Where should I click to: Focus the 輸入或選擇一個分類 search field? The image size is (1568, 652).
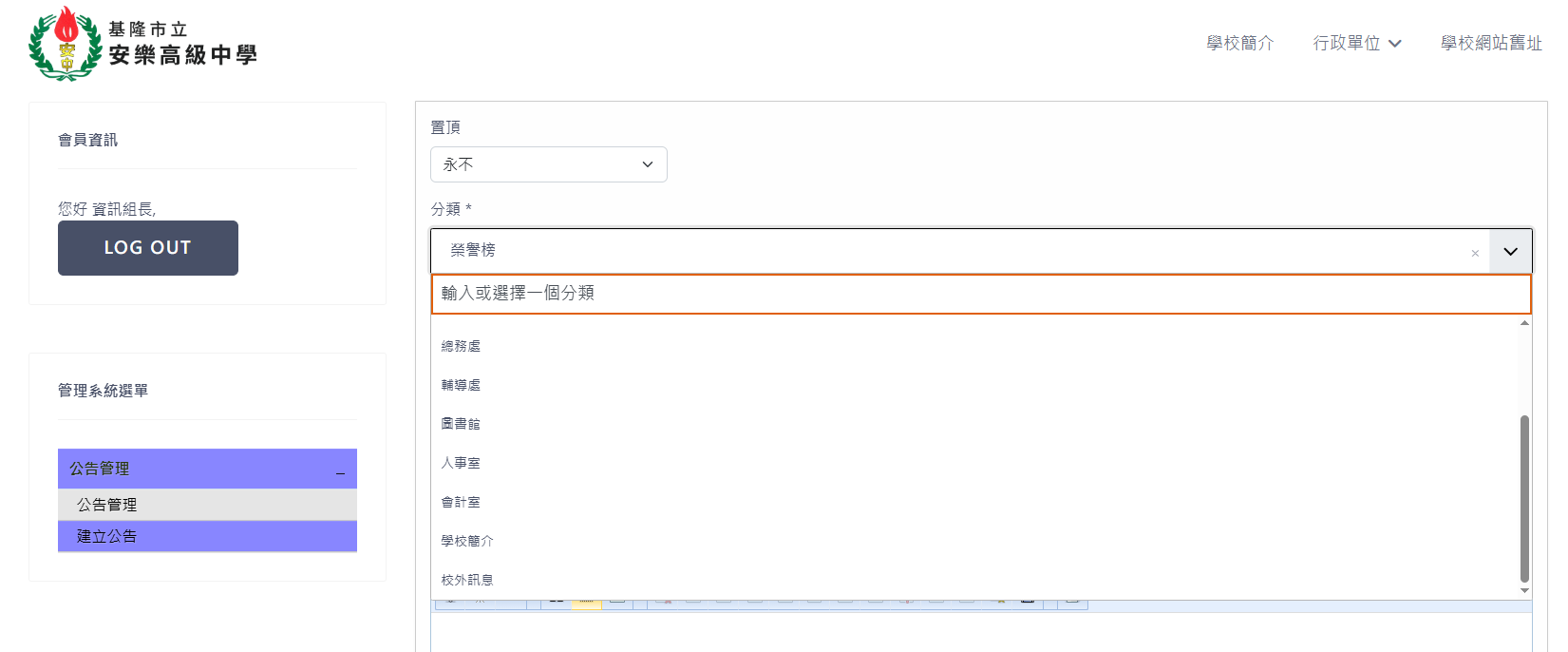pos(980,294)
